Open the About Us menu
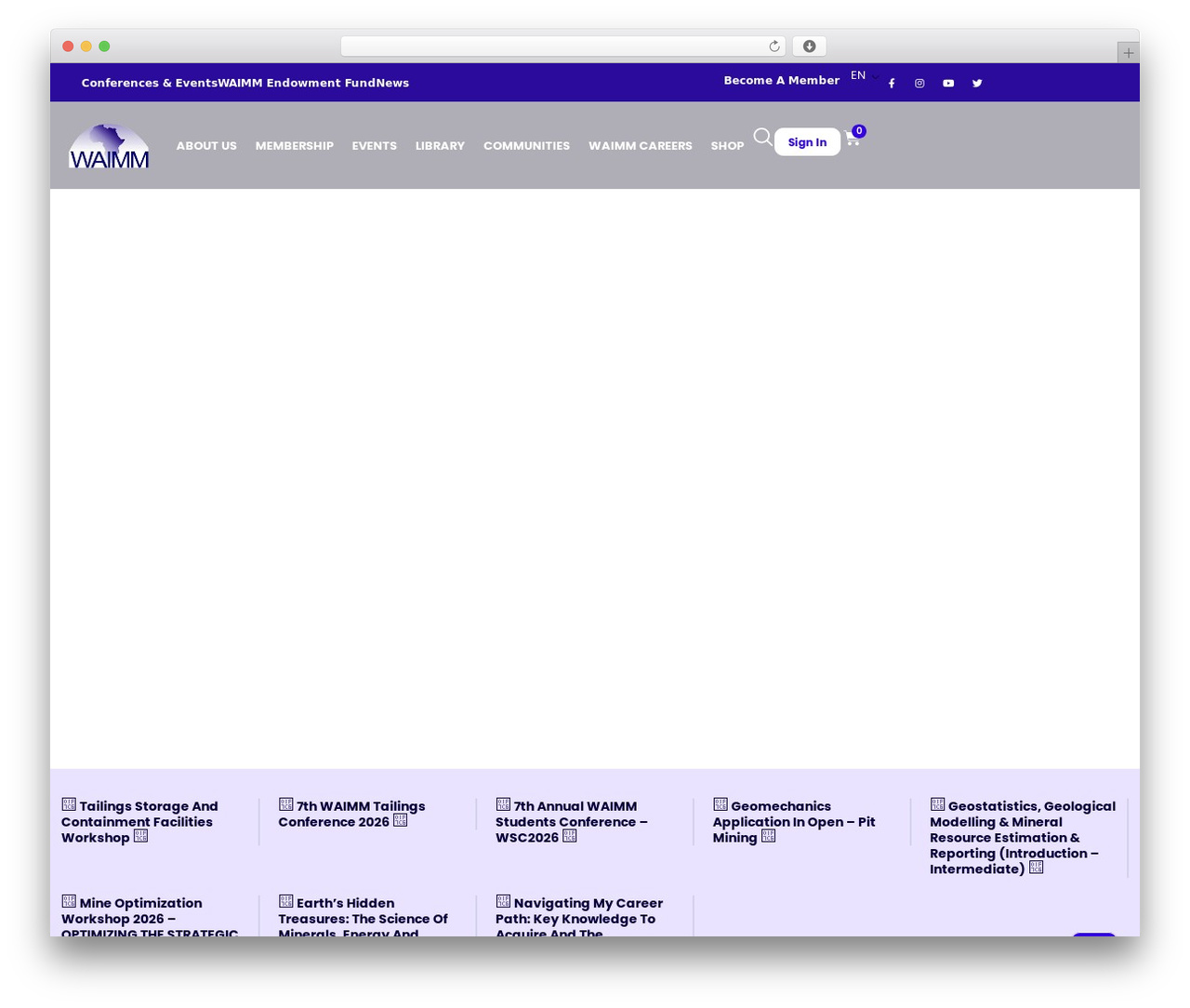The height and width of the screenshot is (1008, 1190). point(206,146)
